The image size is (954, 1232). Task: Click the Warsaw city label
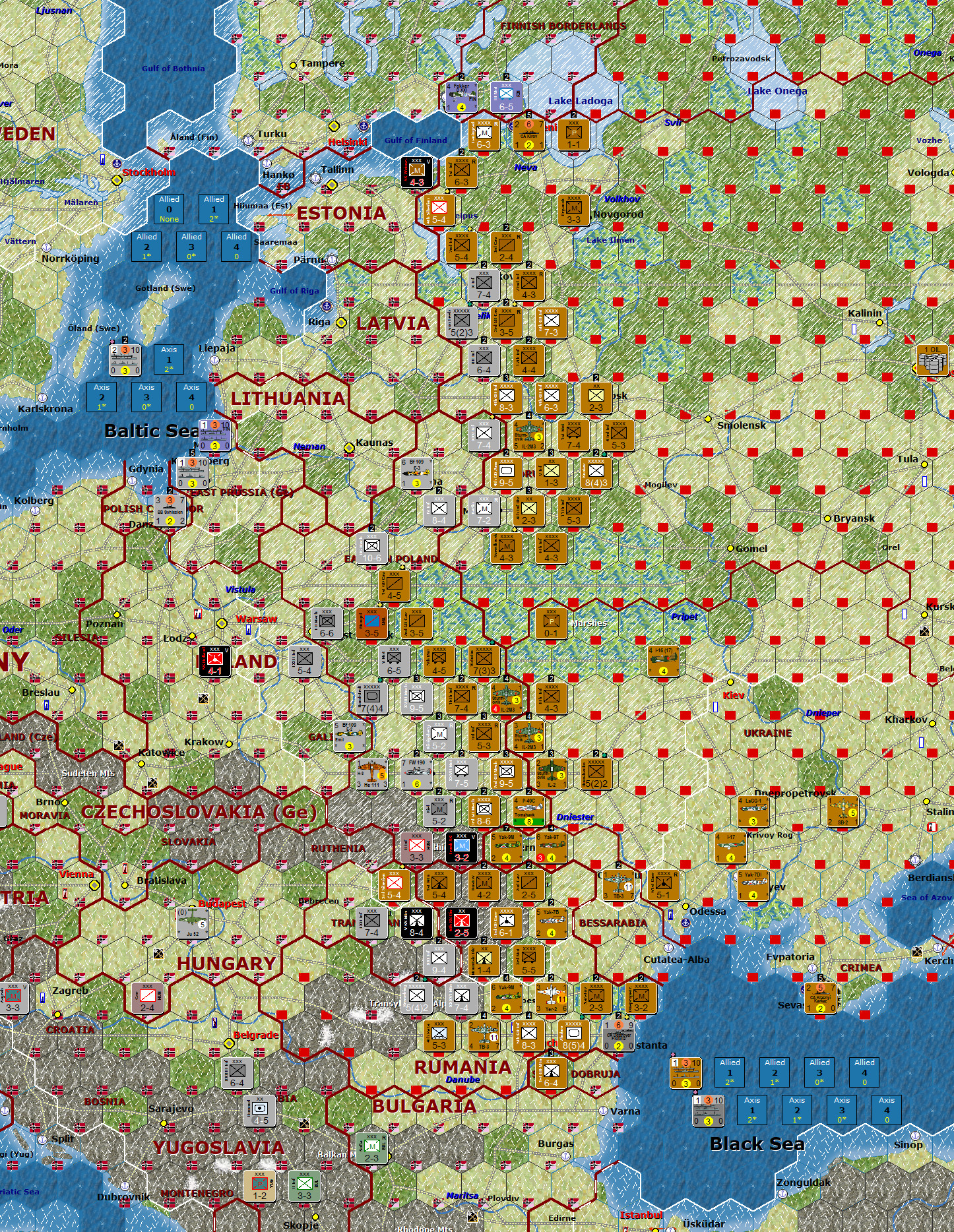pos(257,619)
